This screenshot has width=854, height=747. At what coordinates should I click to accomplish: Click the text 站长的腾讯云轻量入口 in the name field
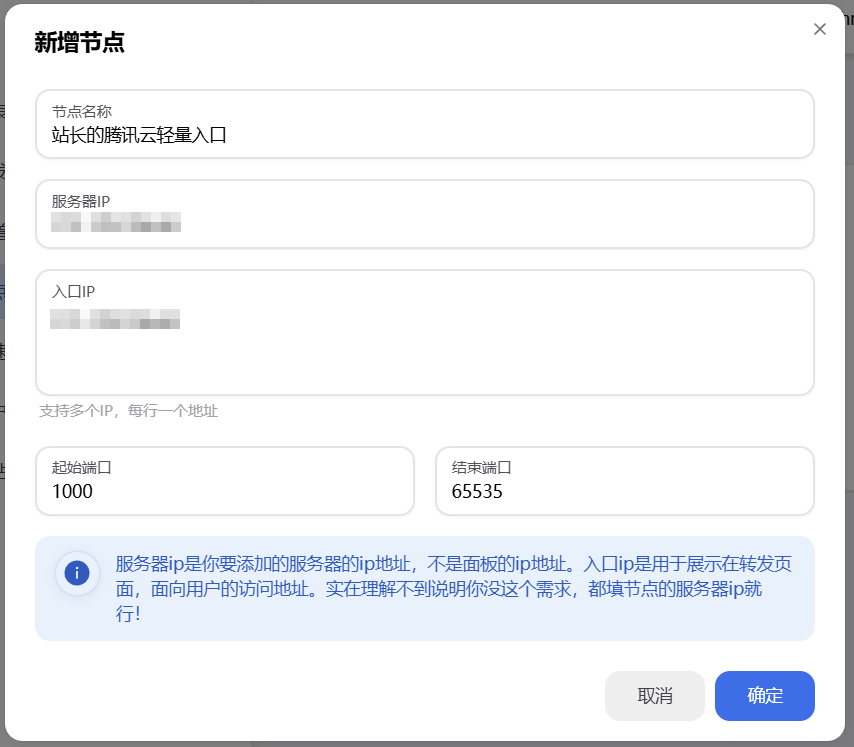[x=139, y=135]
